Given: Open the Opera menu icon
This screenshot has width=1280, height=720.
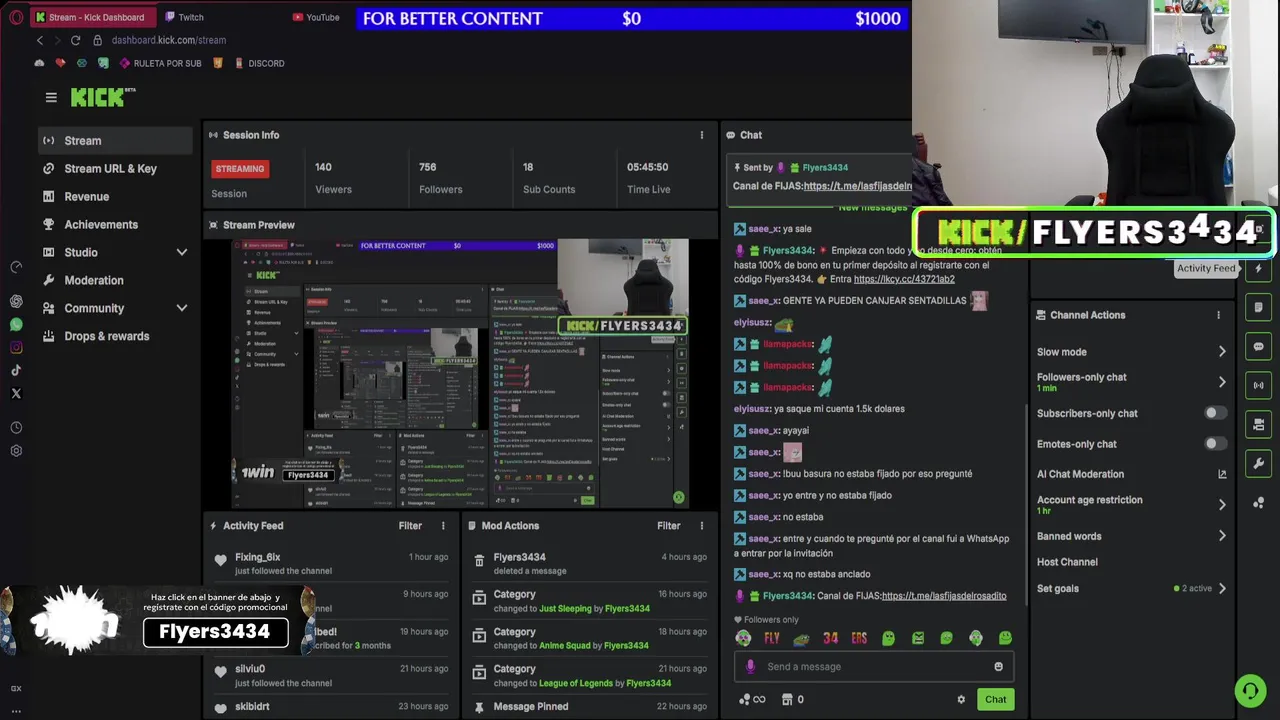Looking at the screenshot, I should click(16, 17).
